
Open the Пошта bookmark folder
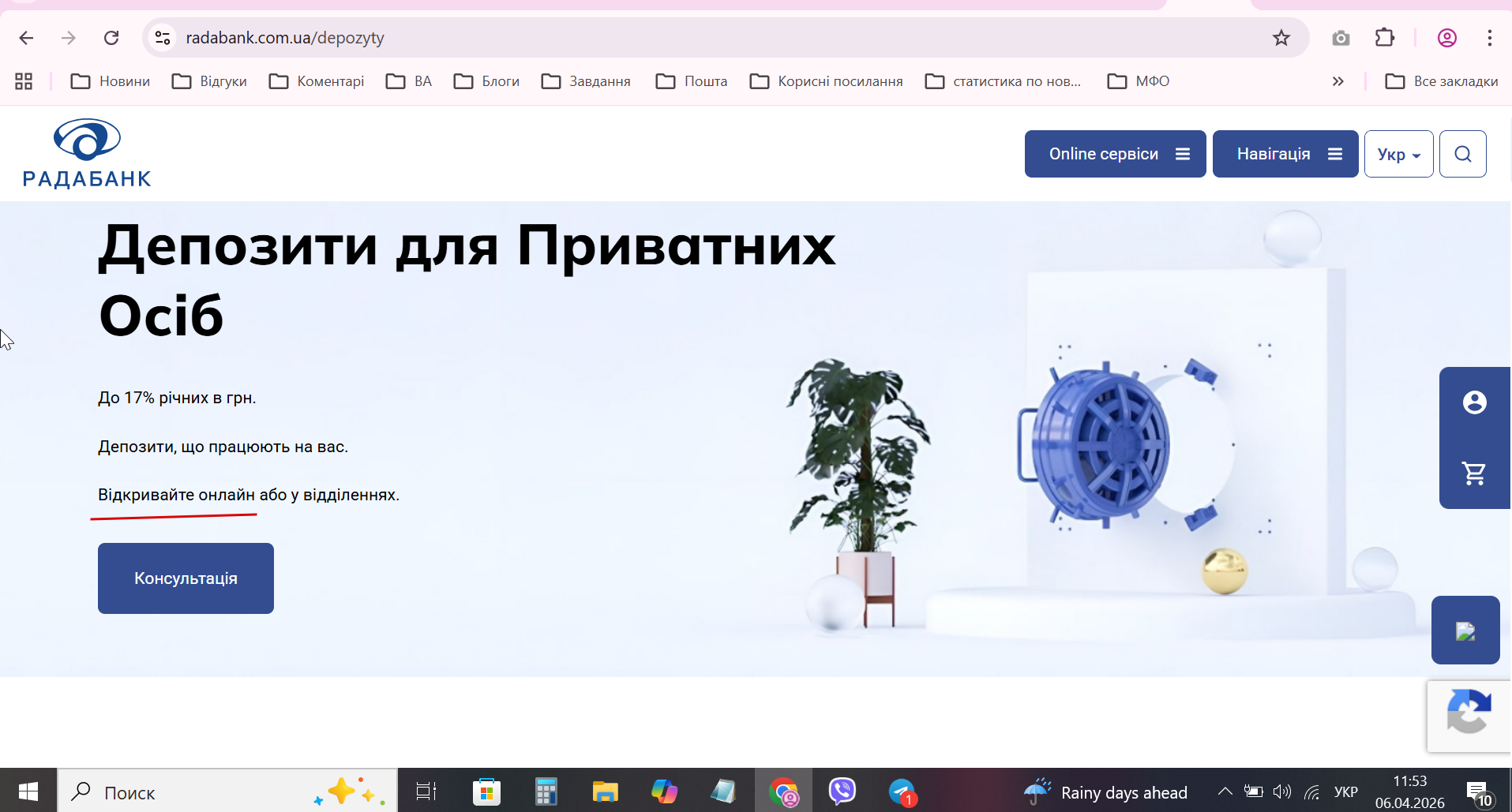click(692, 81)
